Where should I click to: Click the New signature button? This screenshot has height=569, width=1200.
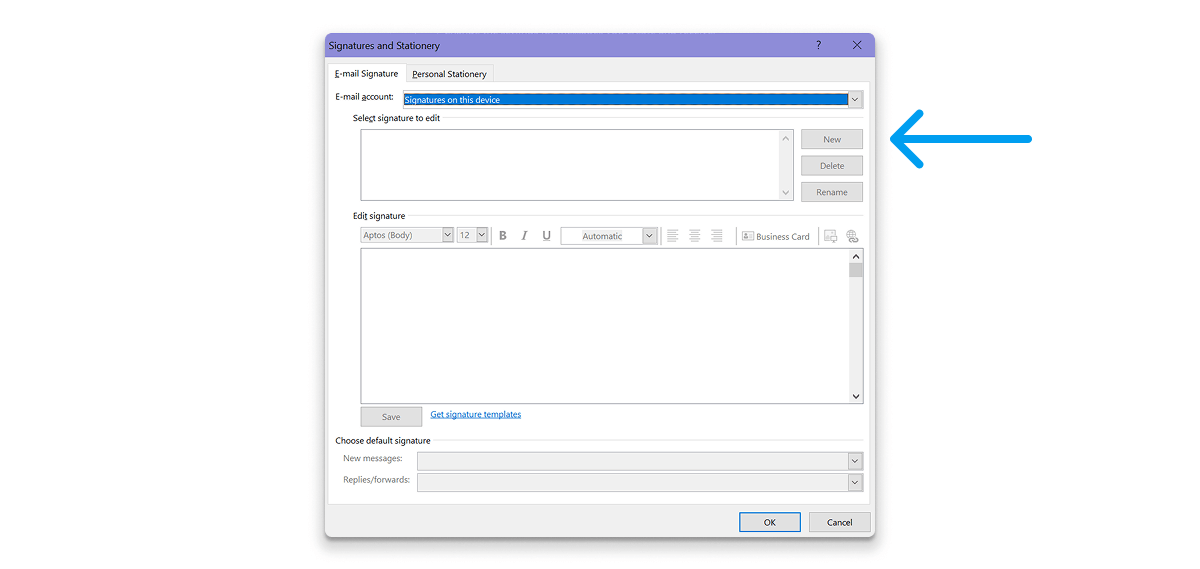point(832,139)
